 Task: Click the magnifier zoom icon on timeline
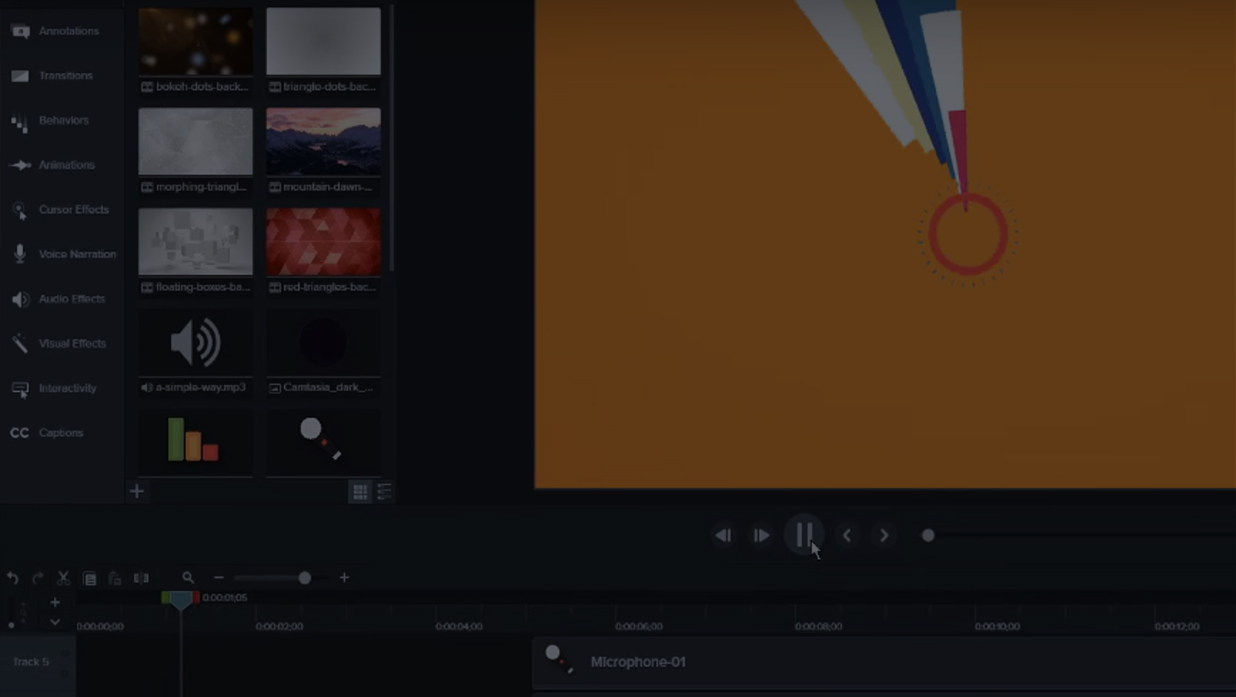point(188,577)
